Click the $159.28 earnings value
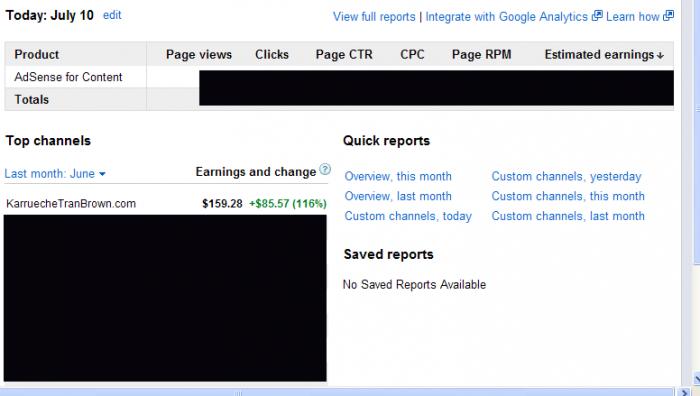 coord(222,204)
